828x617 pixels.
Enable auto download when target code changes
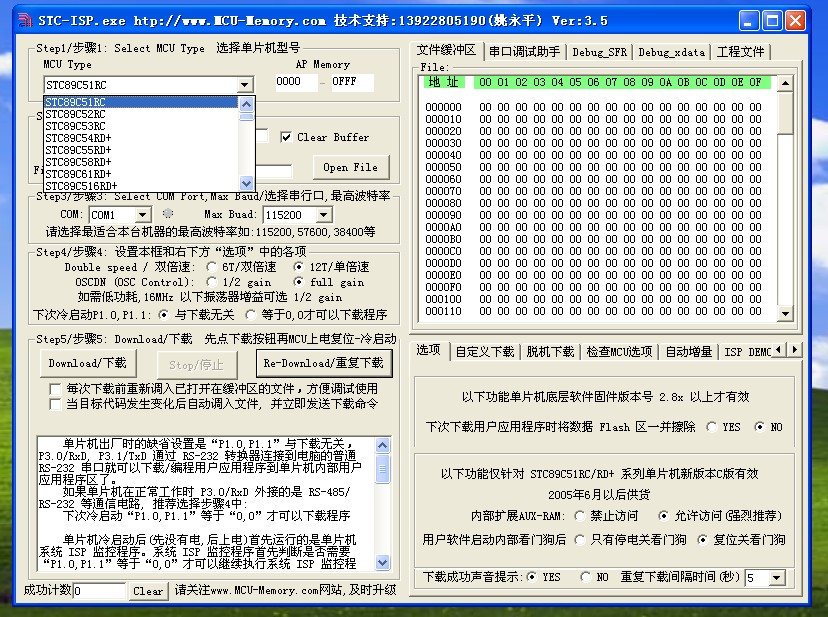tap(54, 405)
